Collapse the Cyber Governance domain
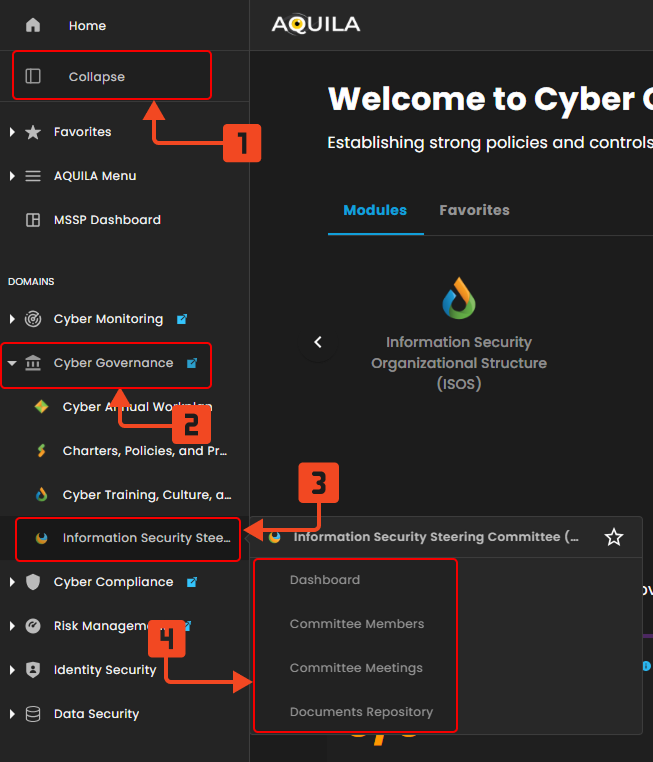Image resolution: width=653 pixels, height=762 pixels. [x=12, y=363]
